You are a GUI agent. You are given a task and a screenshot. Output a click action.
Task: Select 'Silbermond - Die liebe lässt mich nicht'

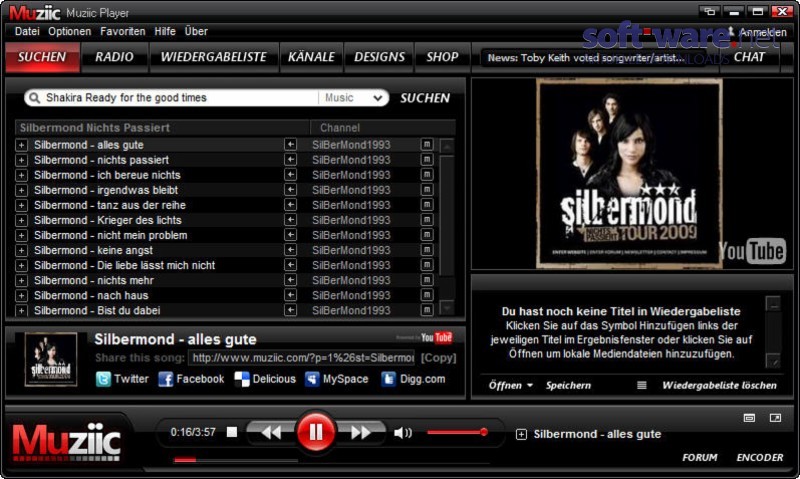coord(124,265)
